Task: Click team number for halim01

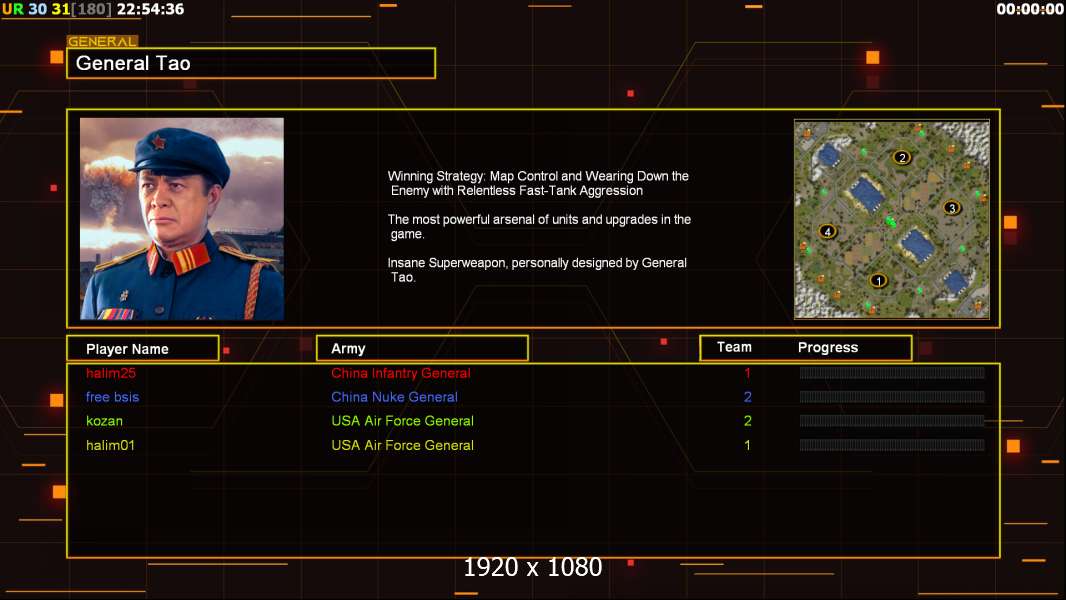Action: coord(747,445)
